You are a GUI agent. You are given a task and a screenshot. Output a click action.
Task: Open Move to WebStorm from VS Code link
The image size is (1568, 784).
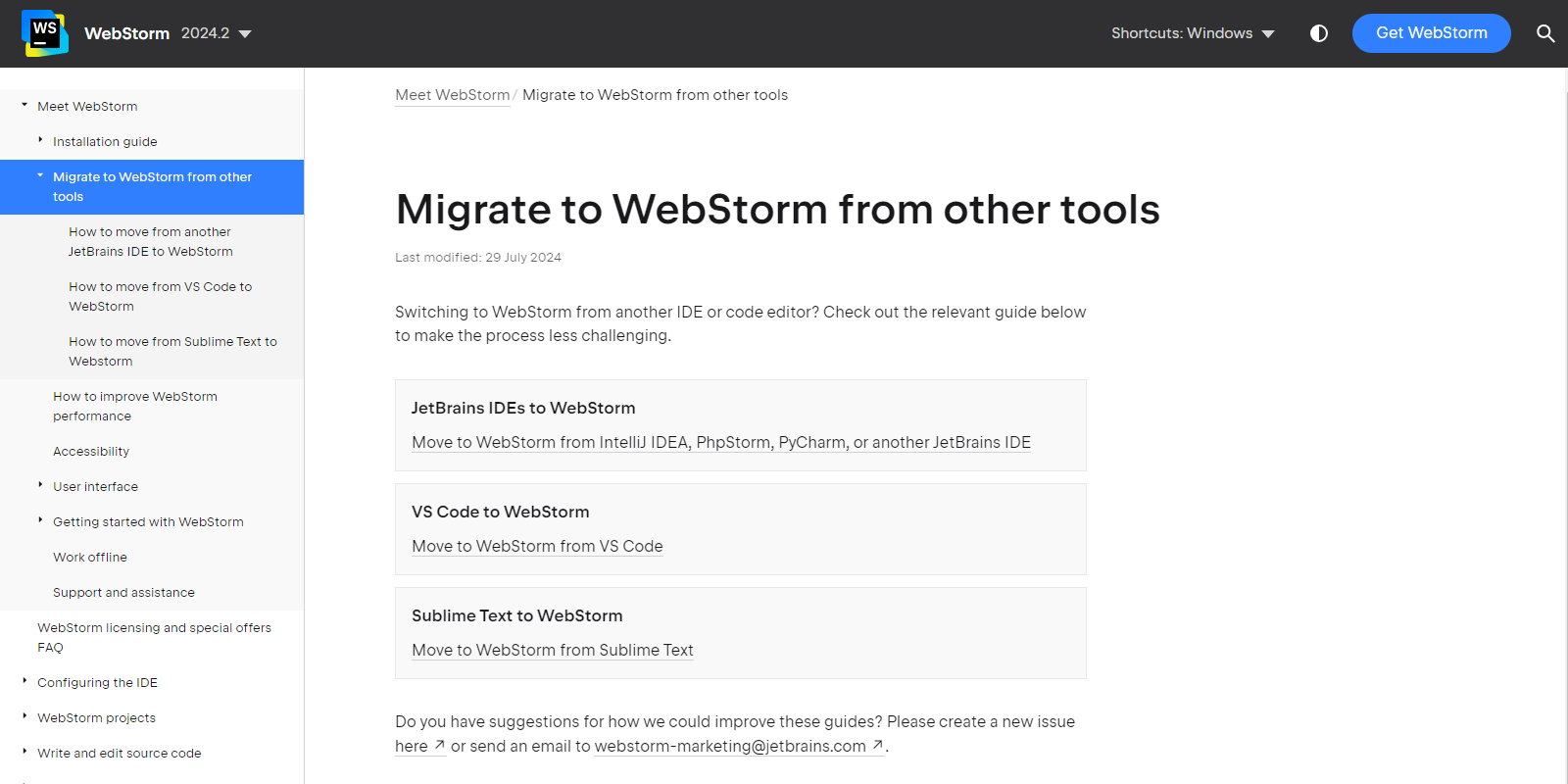pos(537,547)
